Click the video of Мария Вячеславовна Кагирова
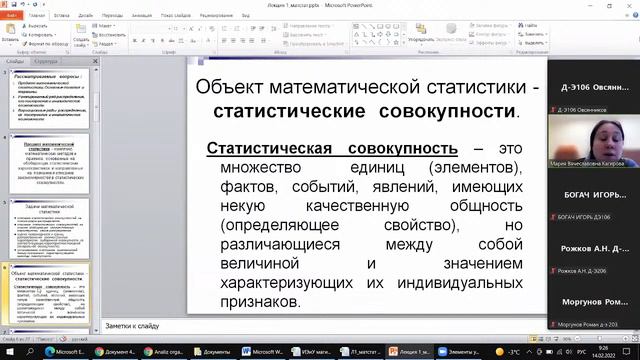This screenshot has height=360, width=640. click(594, 141)
